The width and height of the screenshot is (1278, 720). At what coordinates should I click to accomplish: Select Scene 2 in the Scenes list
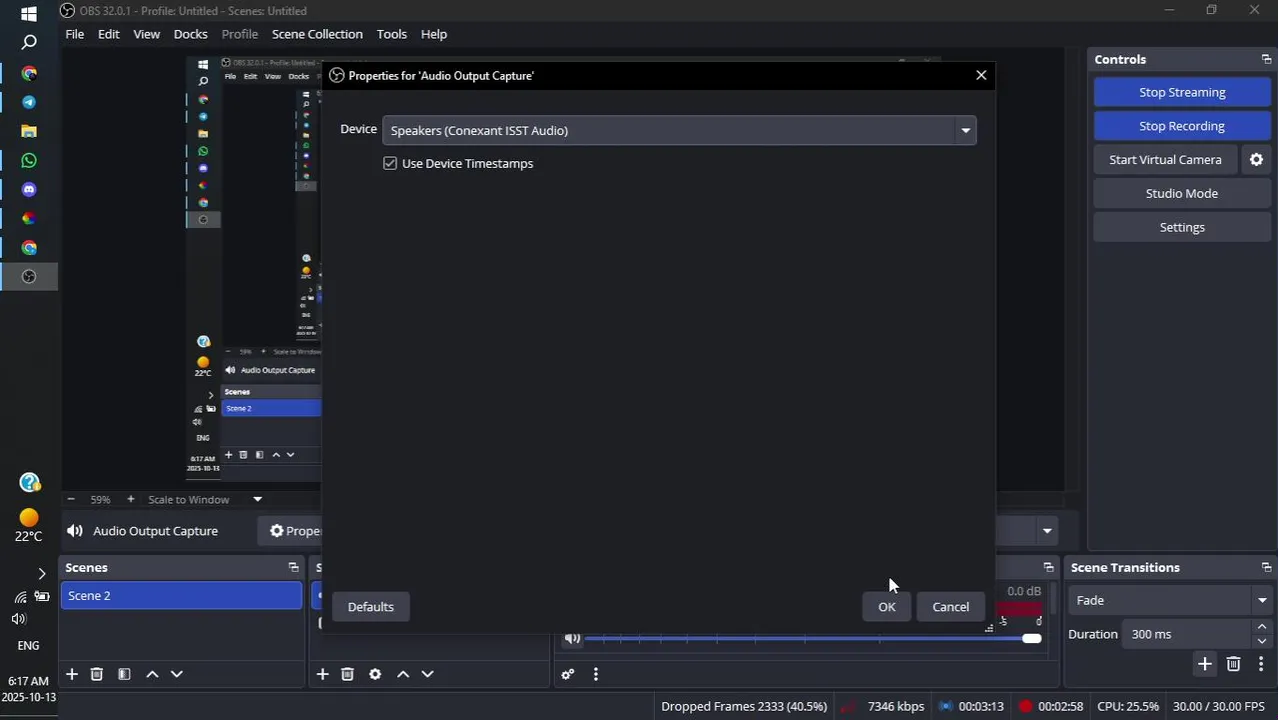tap(181, 596)
